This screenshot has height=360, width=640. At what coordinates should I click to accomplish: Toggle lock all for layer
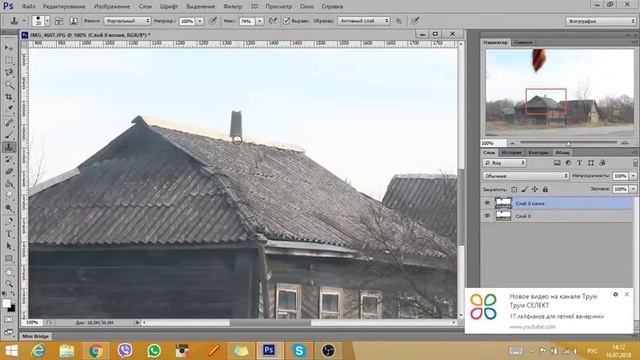[x=545, y=189]
